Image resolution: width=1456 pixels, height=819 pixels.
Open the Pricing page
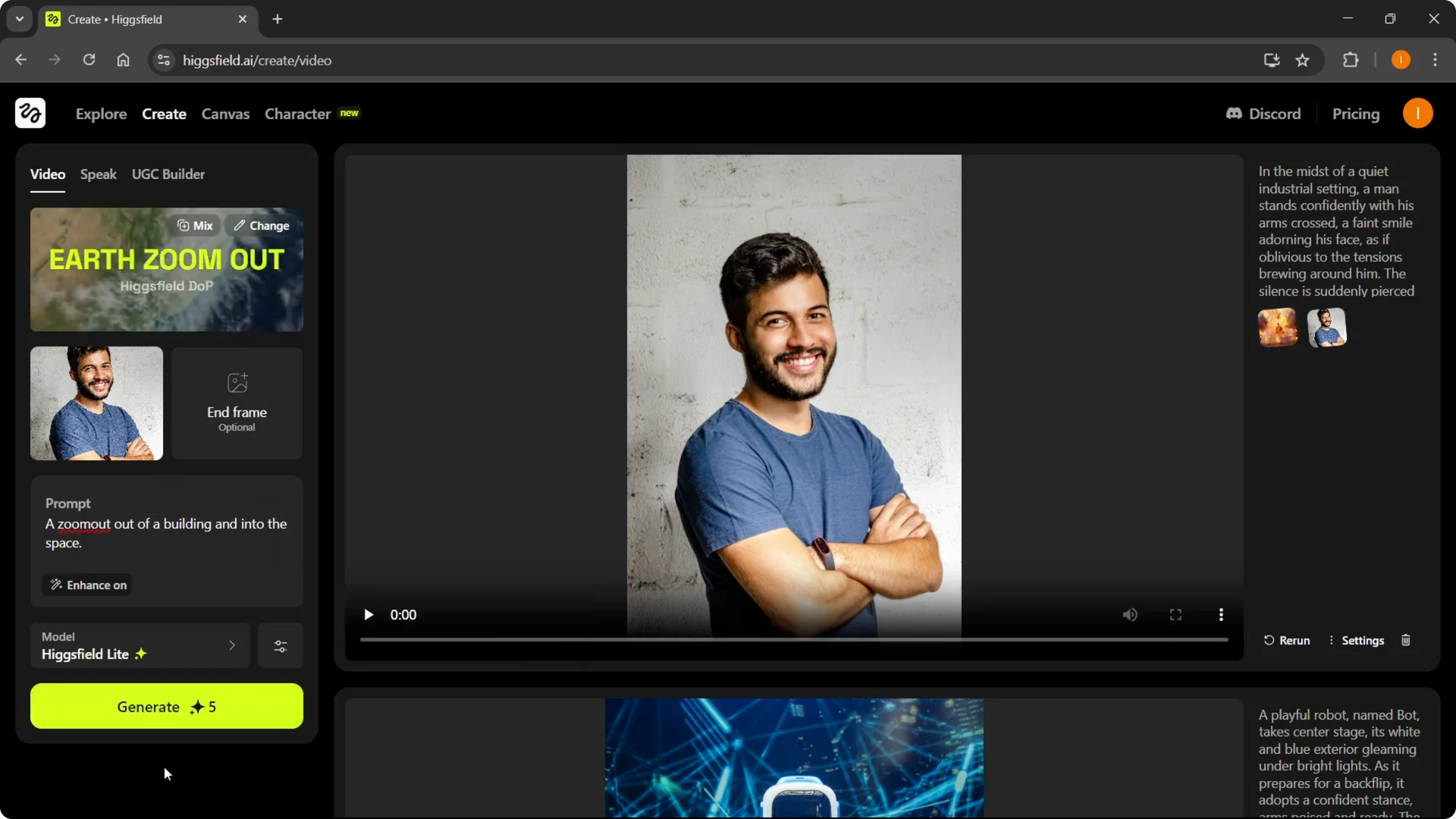click(x=1356, y=113)
